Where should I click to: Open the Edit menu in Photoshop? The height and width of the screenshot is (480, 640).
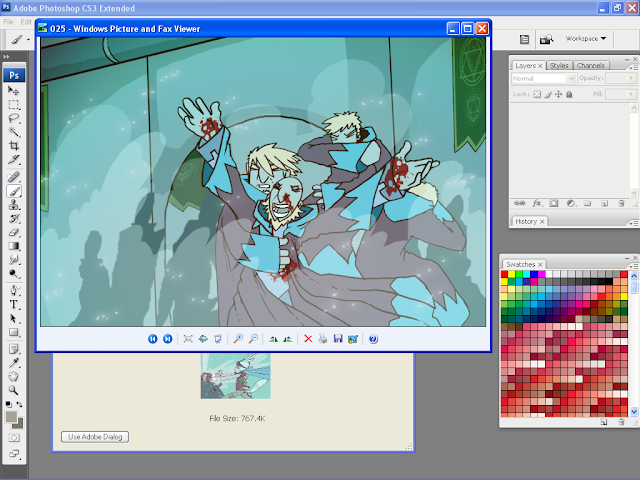(x=26, y=22)
